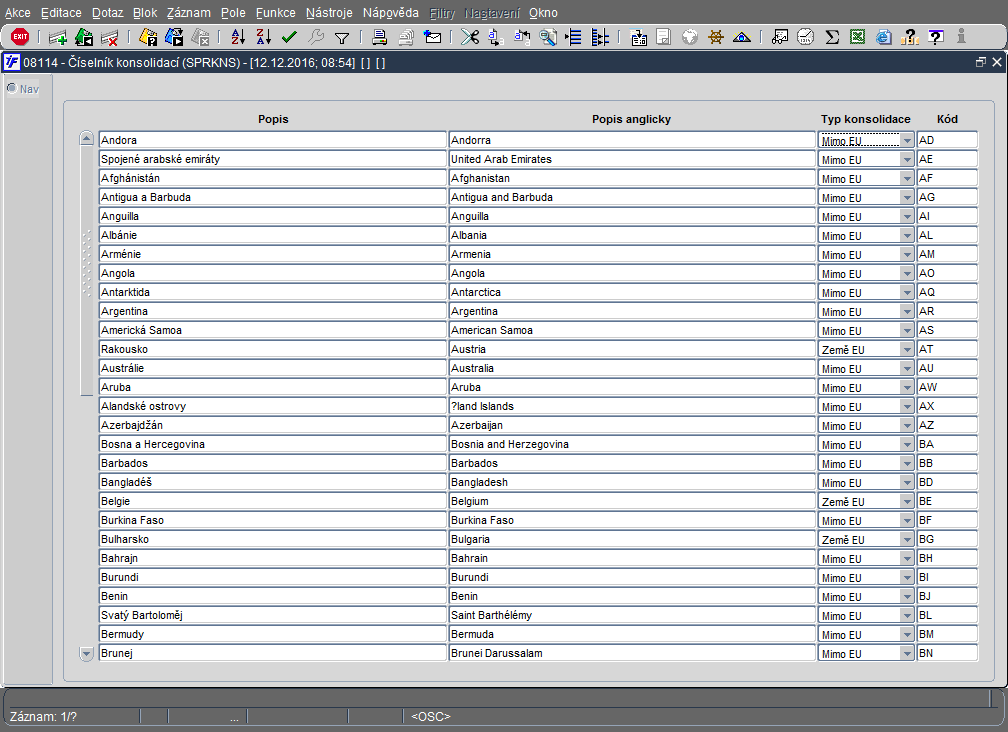Click the Popis field containing Svatý Bartoloměj

tap(273, 616)
